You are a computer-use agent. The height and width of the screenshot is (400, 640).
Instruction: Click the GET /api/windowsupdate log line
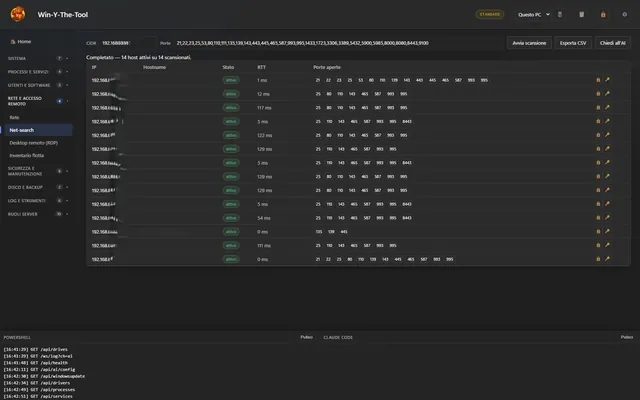[44, 376]
